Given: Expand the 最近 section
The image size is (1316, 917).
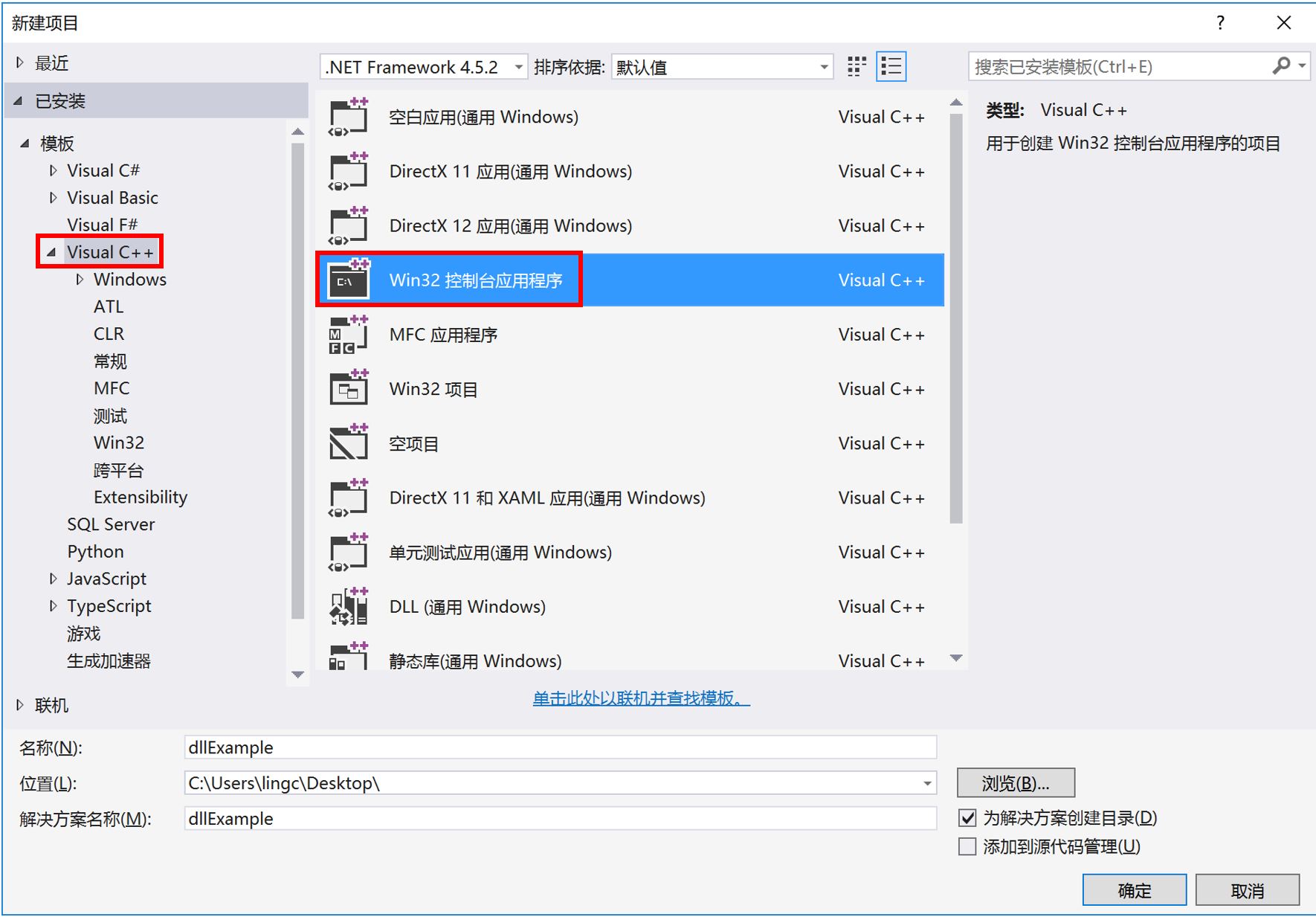Looking at the screenshot, I should 20,63.
